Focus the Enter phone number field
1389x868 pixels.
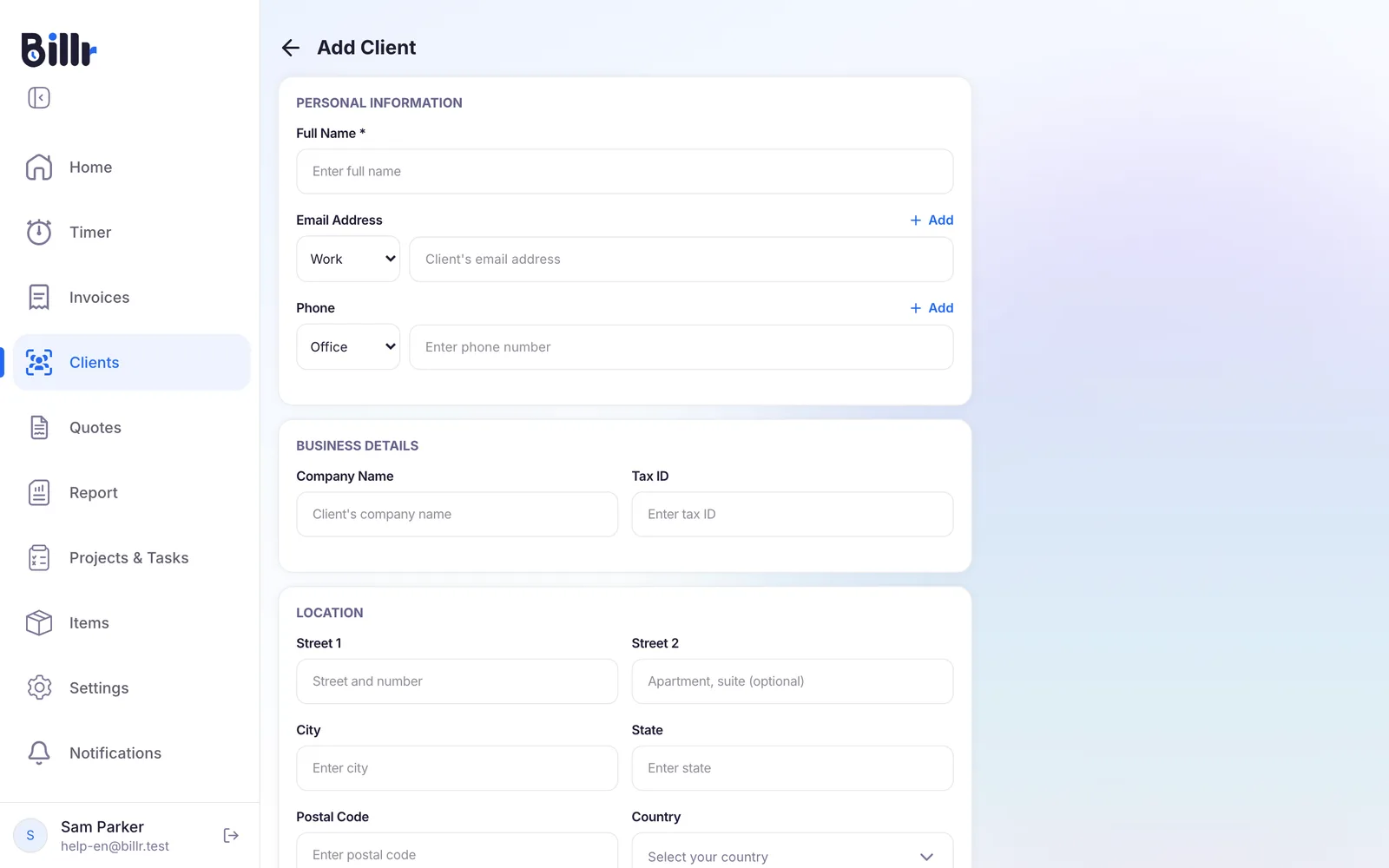[x=681, y=347]
